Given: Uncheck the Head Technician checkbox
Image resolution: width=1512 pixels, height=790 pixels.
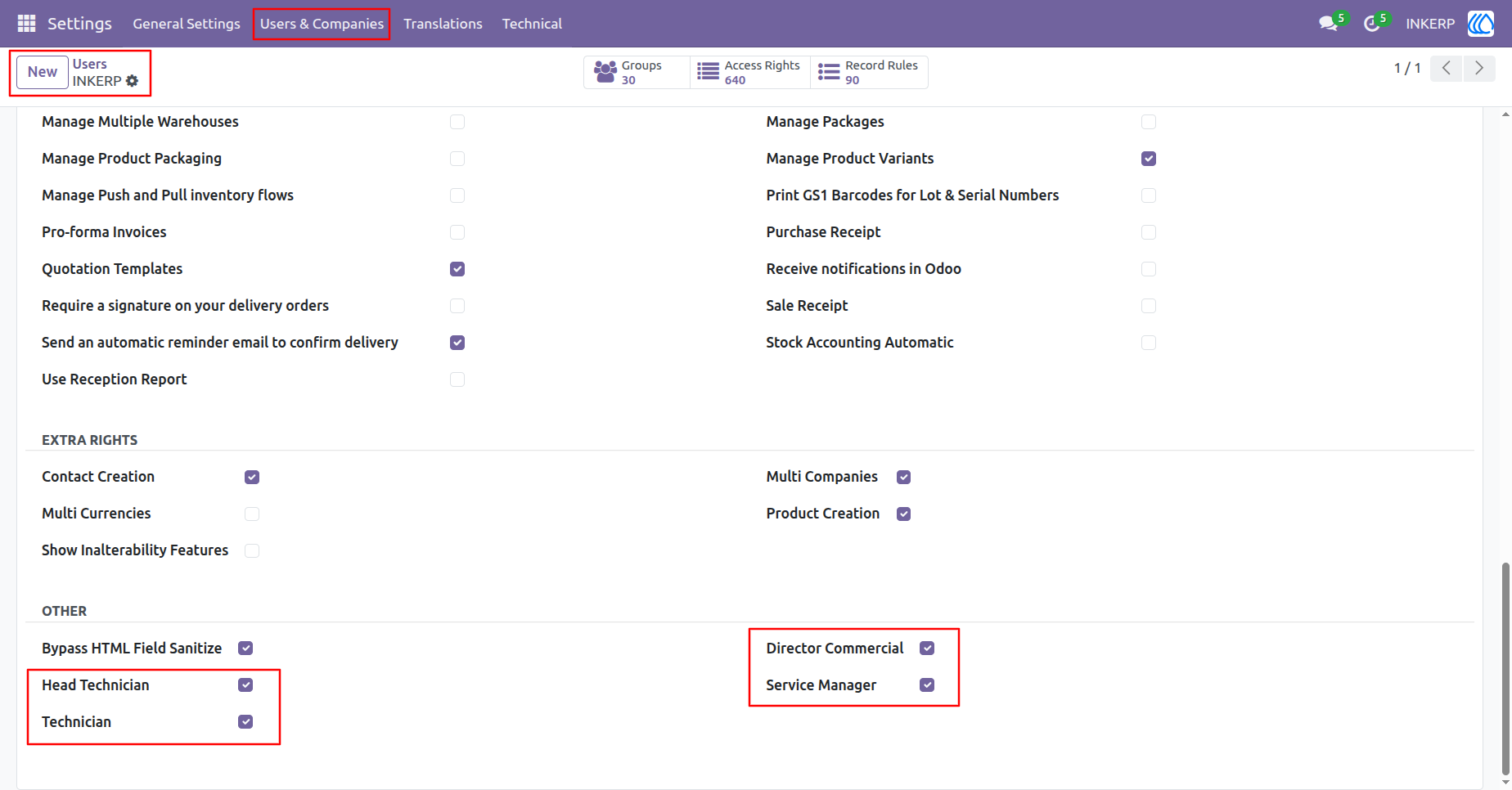Looking at the screenshot, I should tap(245, 685).
